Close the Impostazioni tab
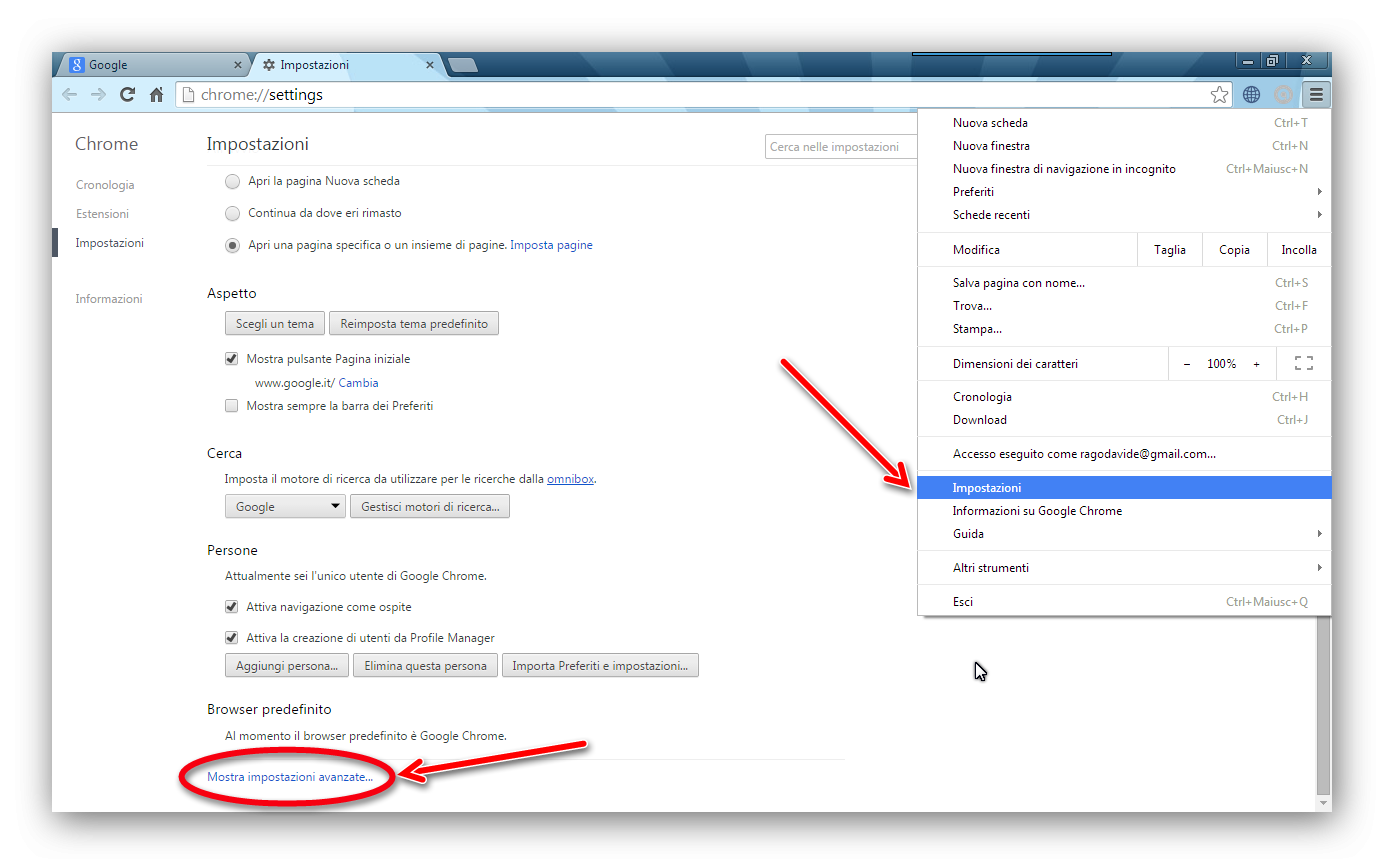Image resolution: width=1384 pixels, height=864 pixels. click(430, 65)
